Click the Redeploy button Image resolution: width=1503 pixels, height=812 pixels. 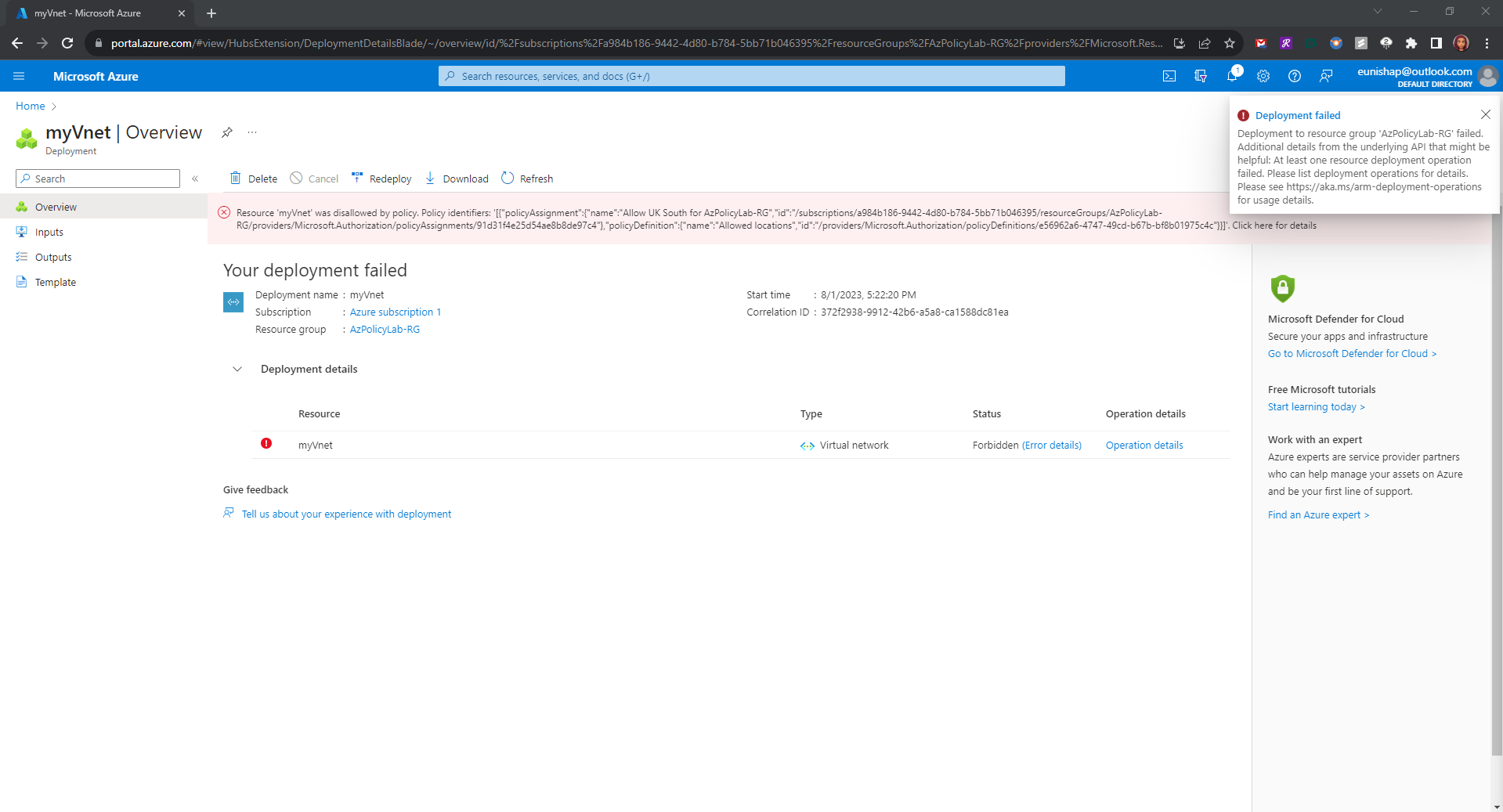click(381, 179)
